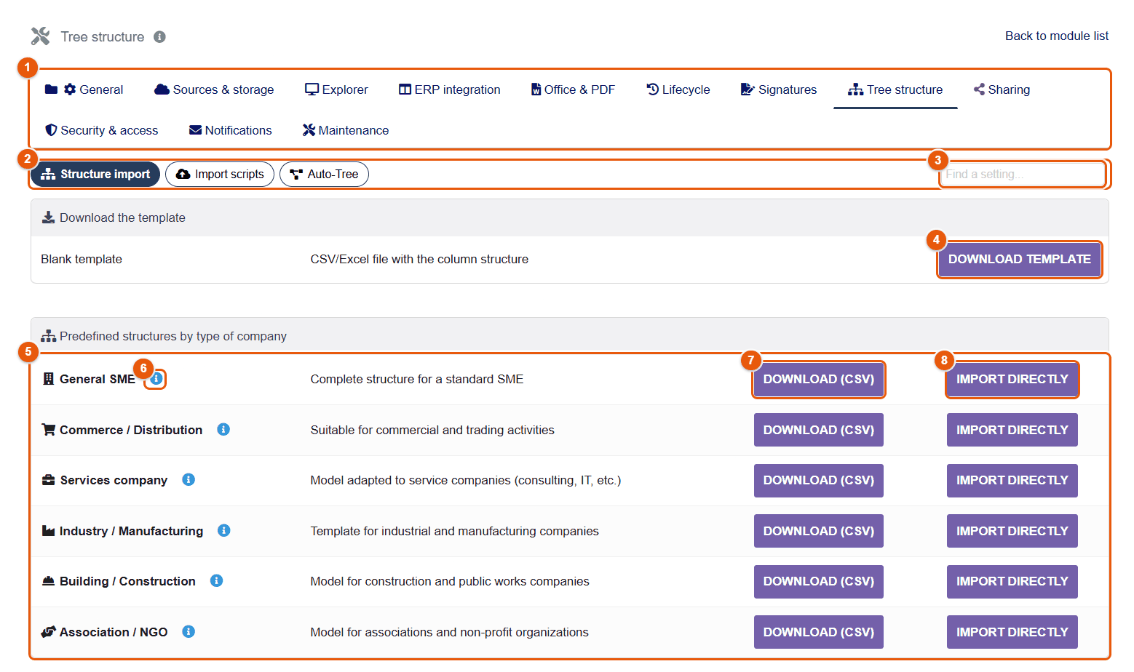Import the General SME structure directly
The height and width of the screenshot is (672, 1134).
point(1012,379)
